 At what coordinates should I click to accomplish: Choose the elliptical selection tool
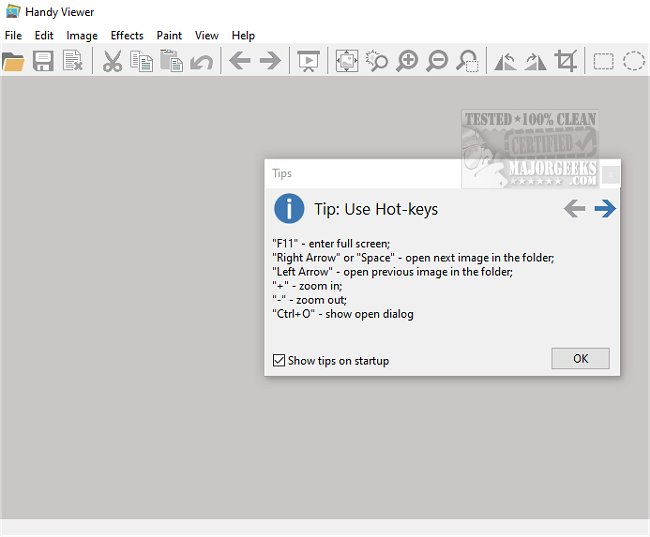(634, 62)
